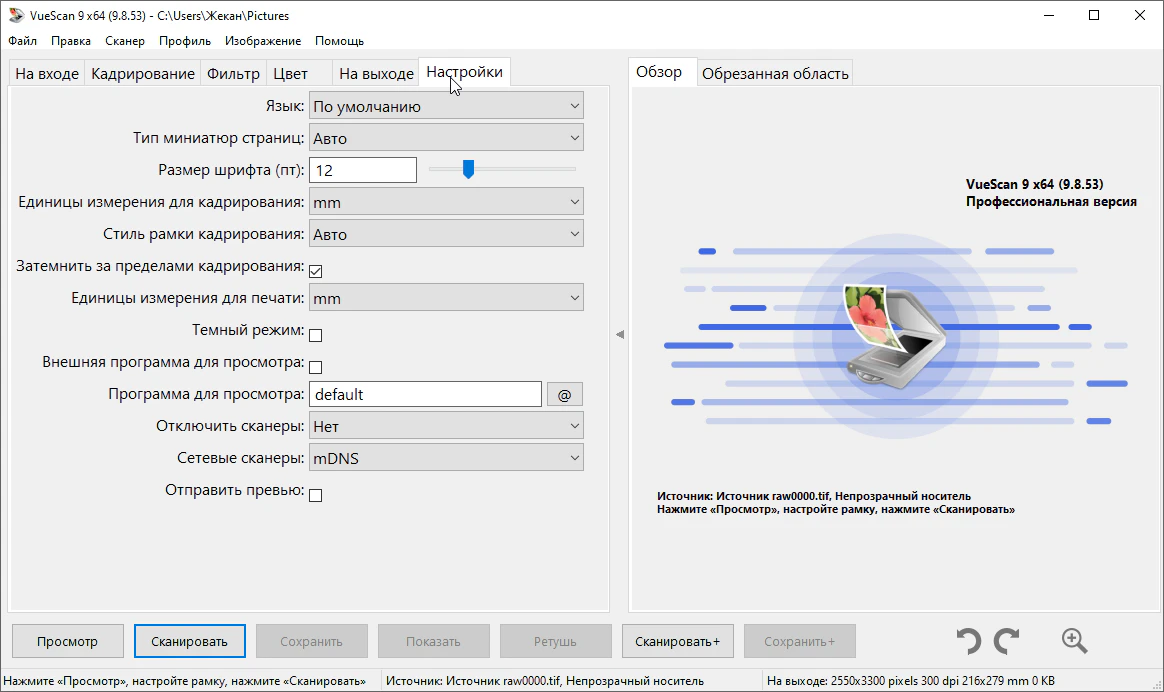Open the 'Сетевые сканеры' mDNS dropdown
1164x692 pixels.
pos(446,458)
